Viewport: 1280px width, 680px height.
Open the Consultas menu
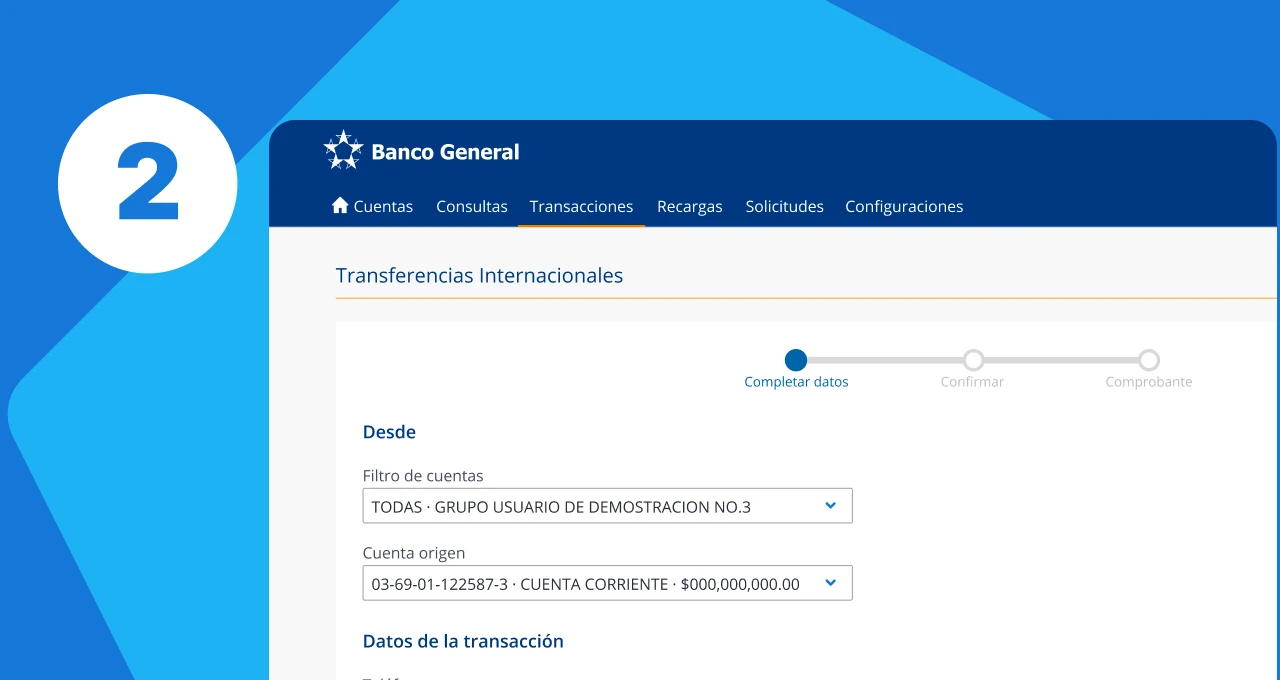click(x=472, y=206)
